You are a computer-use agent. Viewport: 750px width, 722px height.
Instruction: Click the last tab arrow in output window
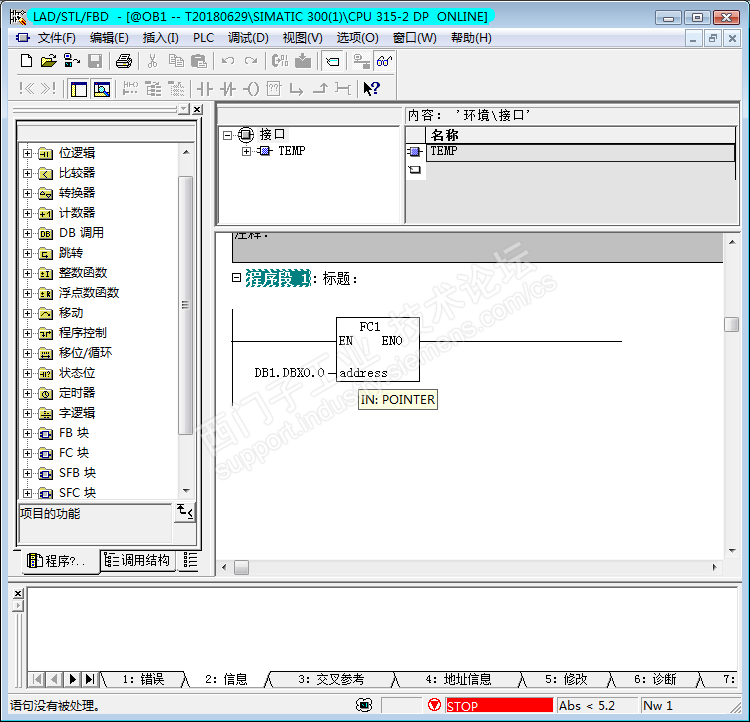89,679
